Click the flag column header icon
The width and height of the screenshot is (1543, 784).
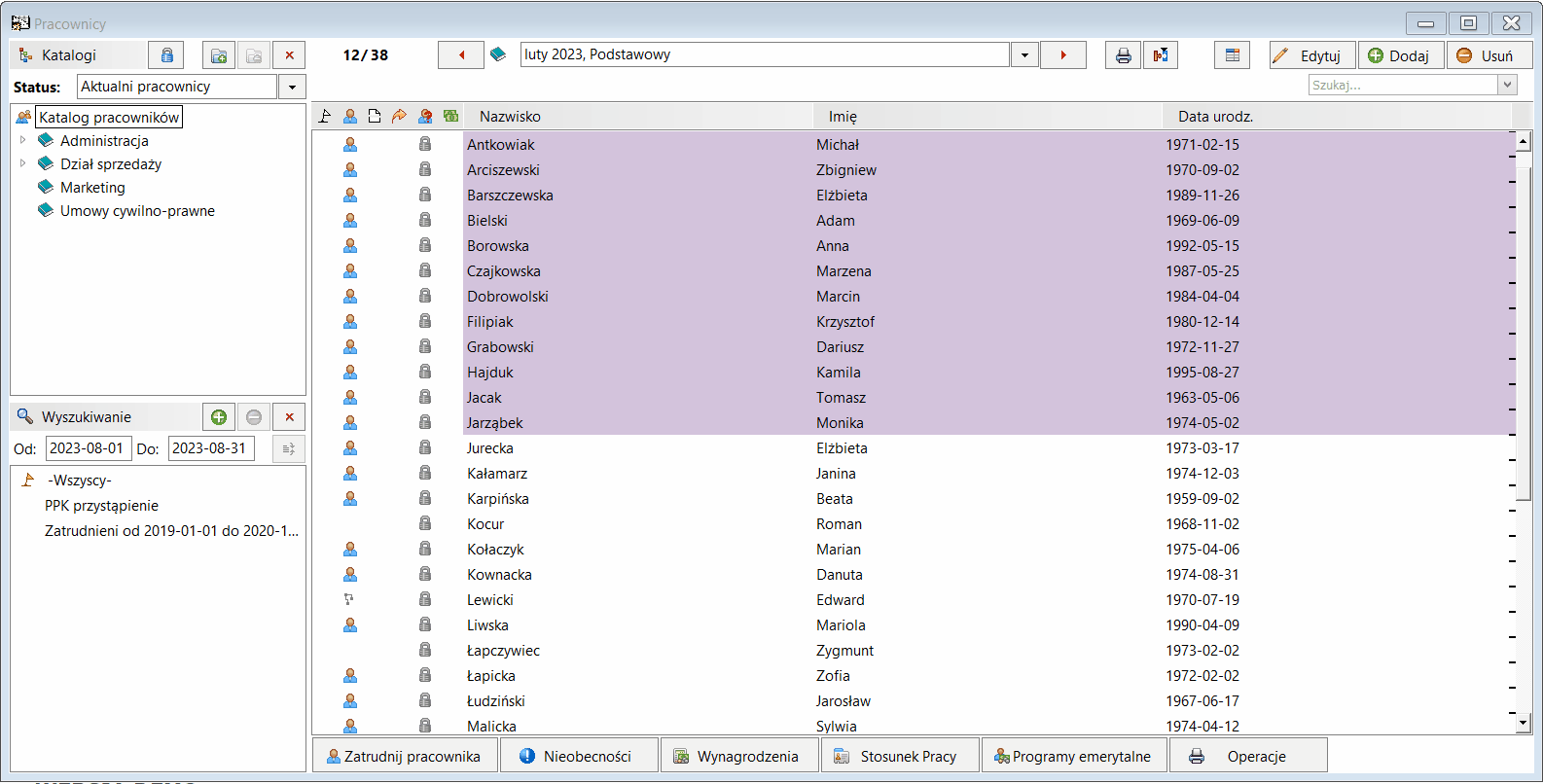325,117
